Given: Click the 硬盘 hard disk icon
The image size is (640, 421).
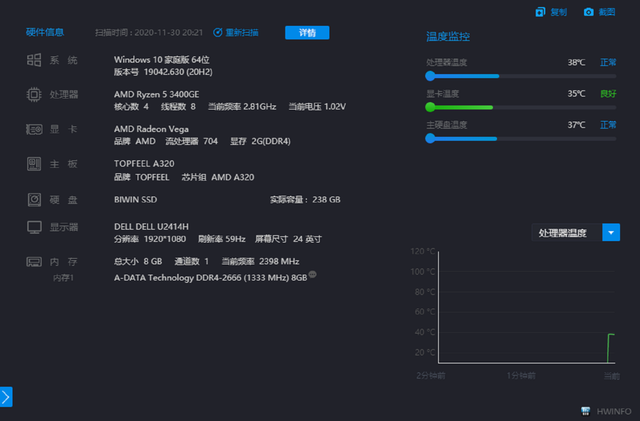Looking at the screenshot, I should pos(34,200).
